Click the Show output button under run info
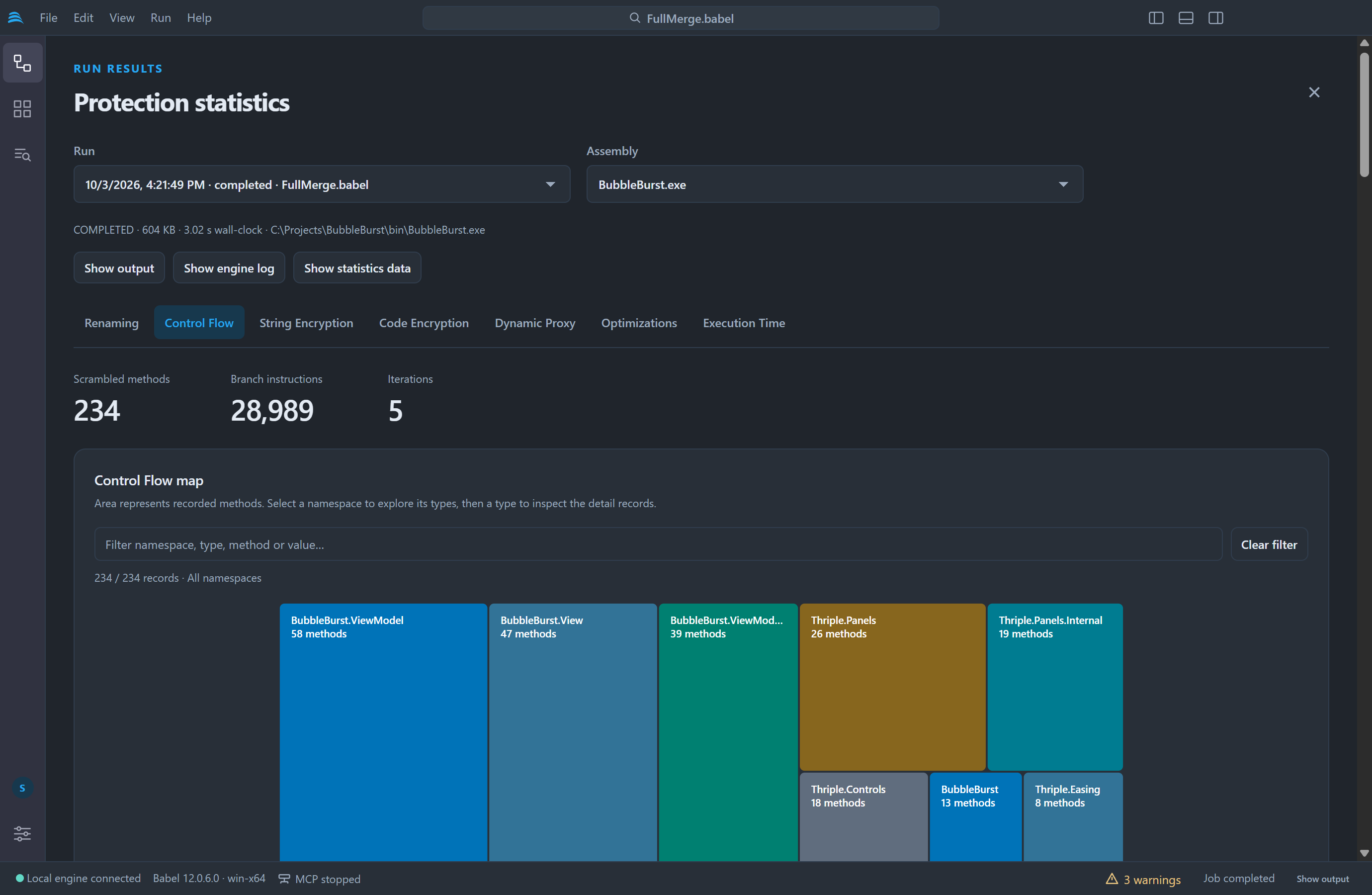The width and height of the screenshot is (1372, 895). click(x=119, y=268)
